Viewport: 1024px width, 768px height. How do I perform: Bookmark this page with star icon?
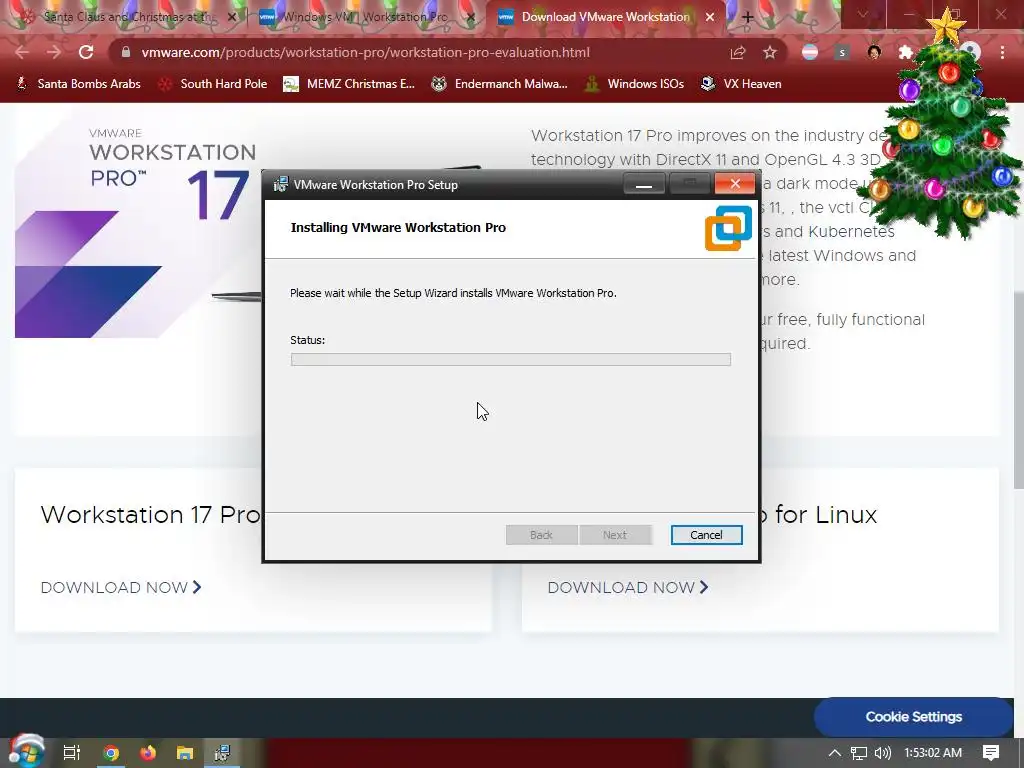(x=770, y=52)
